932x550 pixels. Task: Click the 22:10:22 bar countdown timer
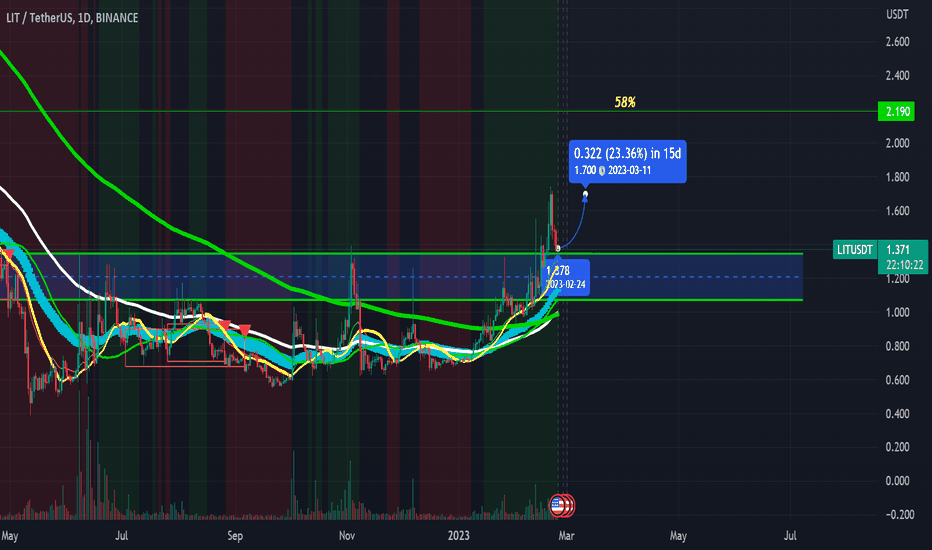(905, 265)
